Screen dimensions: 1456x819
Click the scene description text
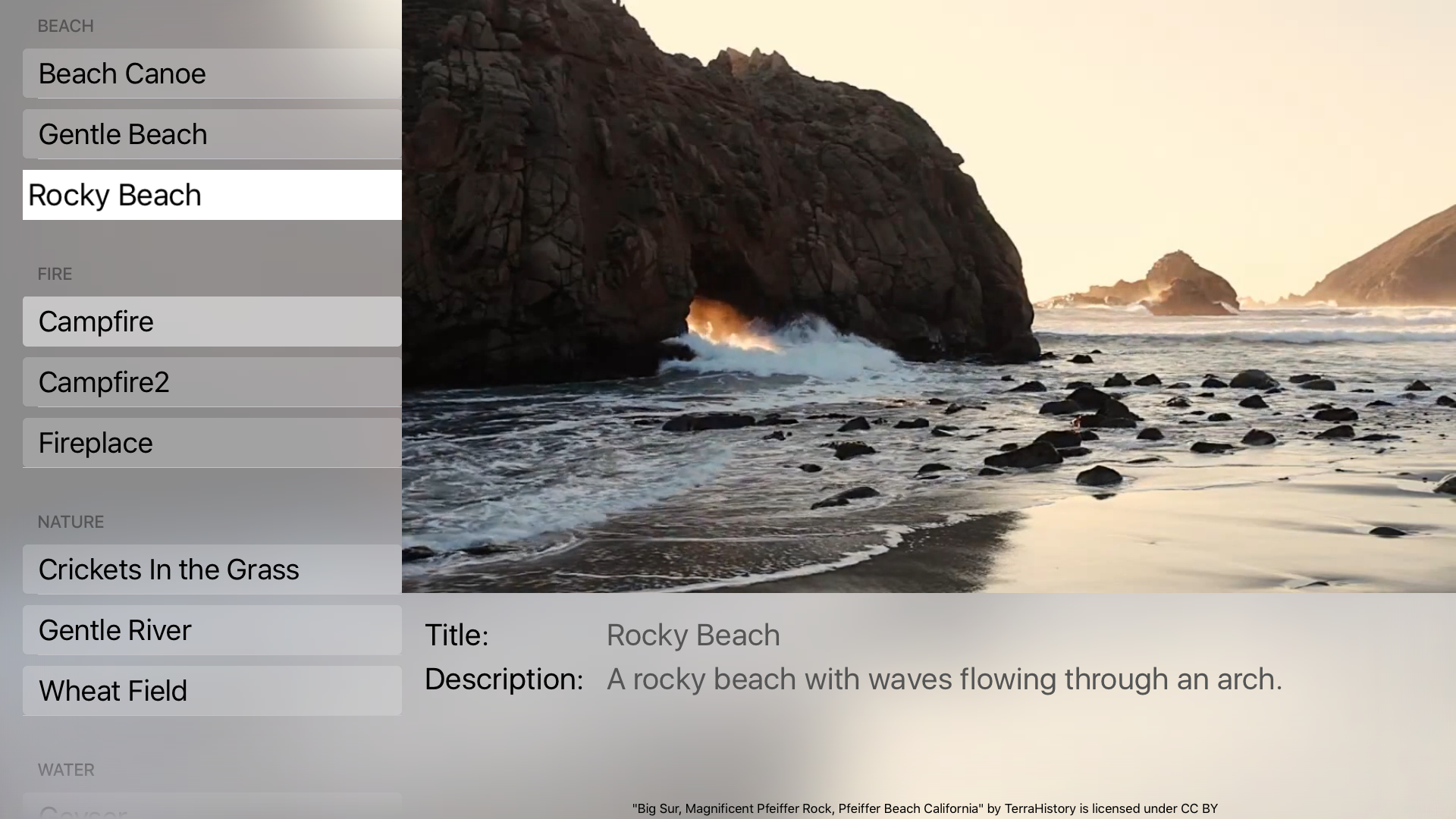click(x=944, y=679)
